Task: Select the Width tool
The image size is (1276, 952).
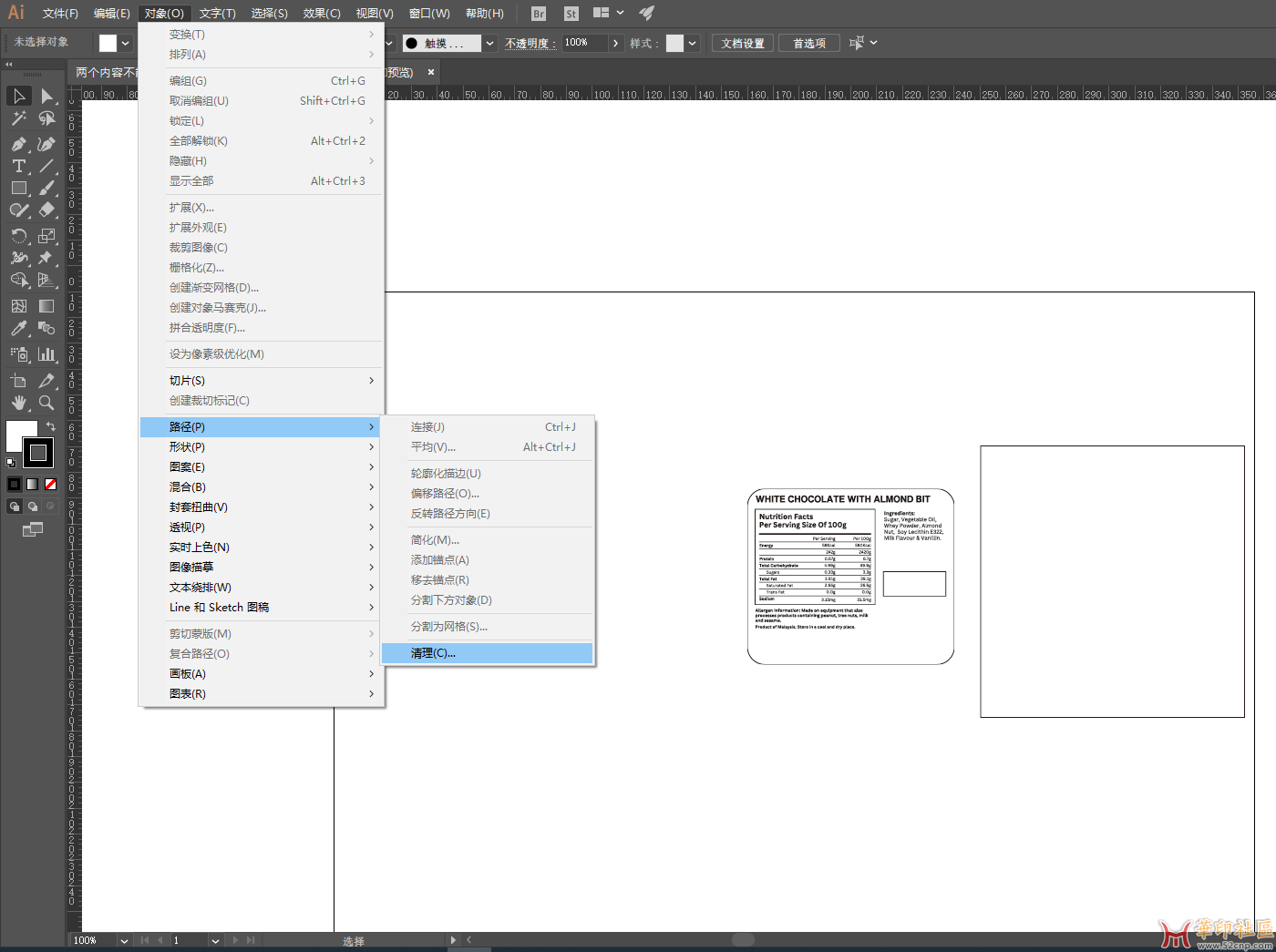Action: (x=19, y=258)
